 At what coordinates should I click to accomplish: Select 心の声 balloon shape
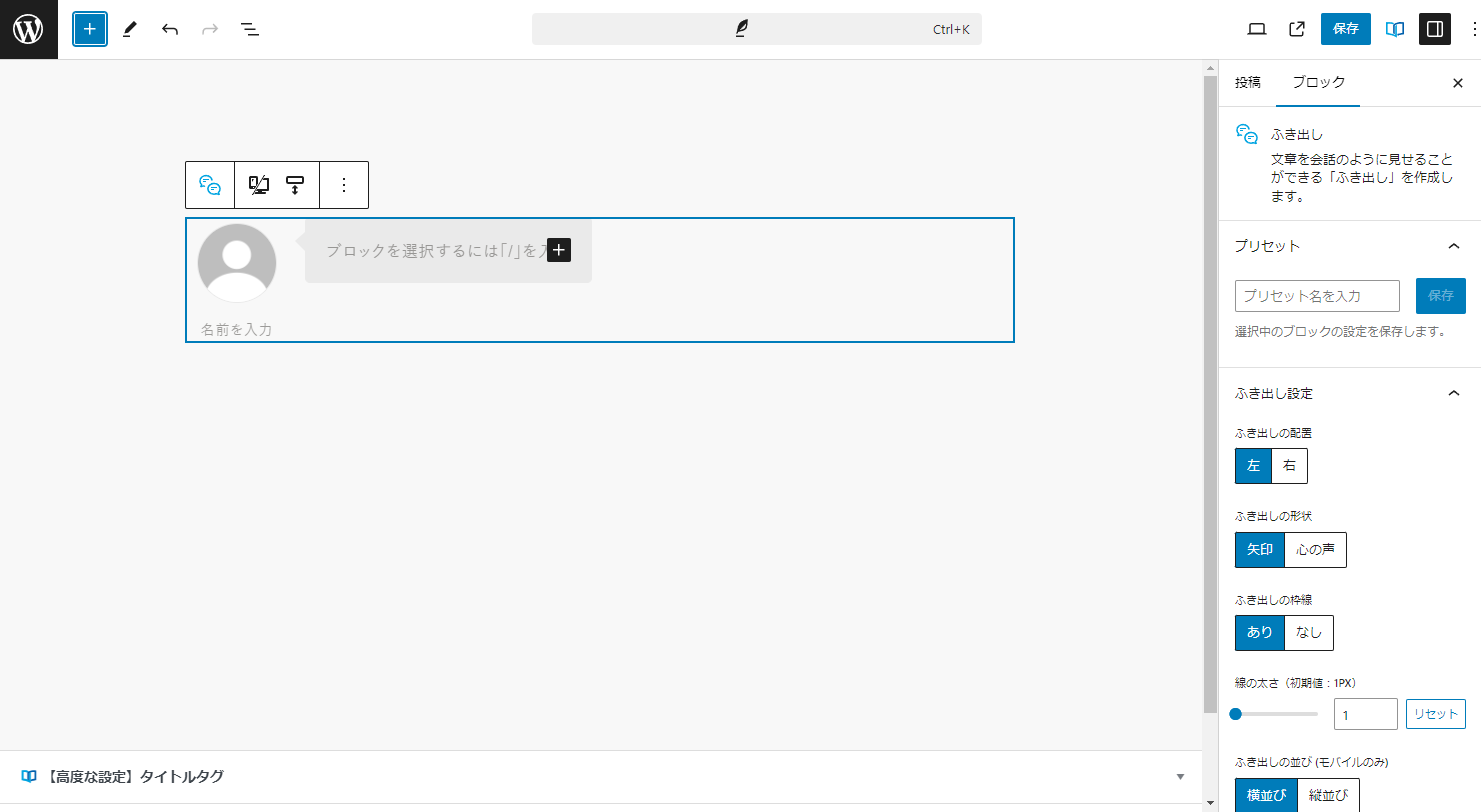(x=1315, y=550)
